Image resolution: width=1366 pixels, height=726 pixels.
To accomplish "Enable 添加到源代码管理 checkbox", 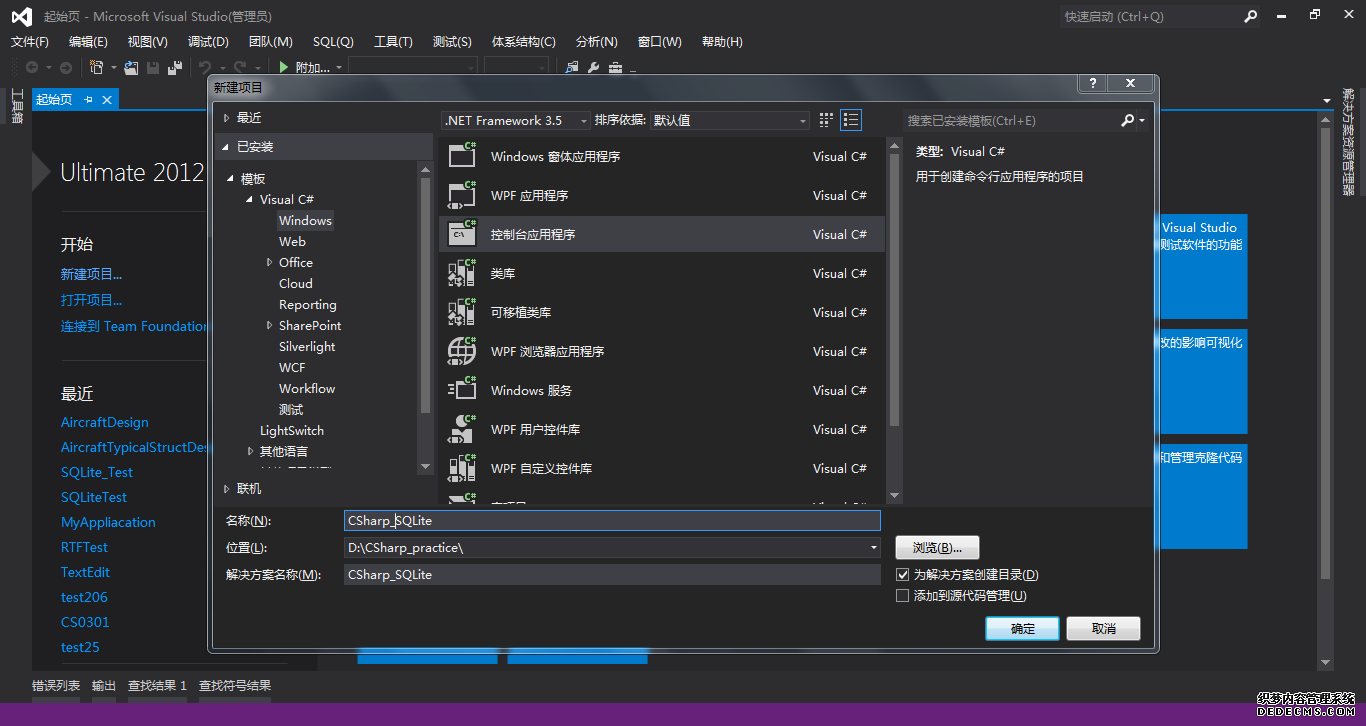I will click(x=903, y=596).
